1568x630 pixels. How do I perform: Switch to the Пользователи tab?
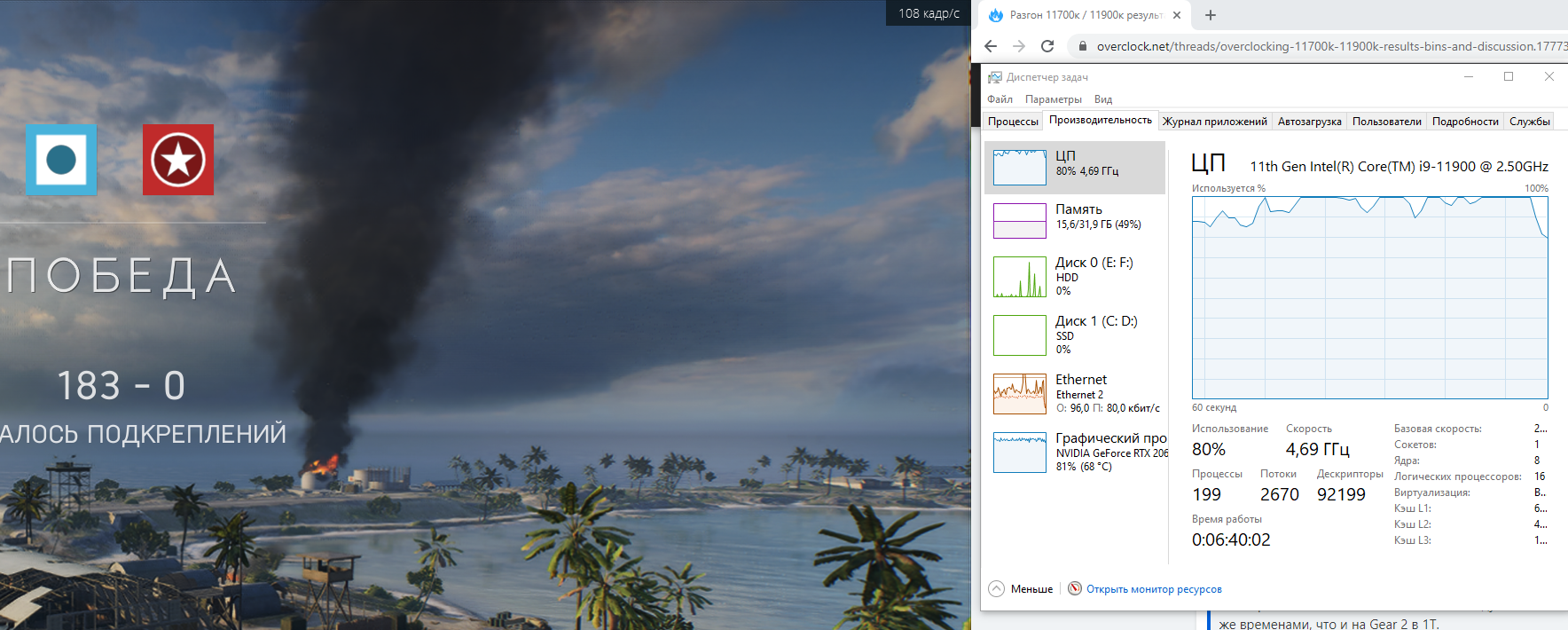(x=1387, y=122)
